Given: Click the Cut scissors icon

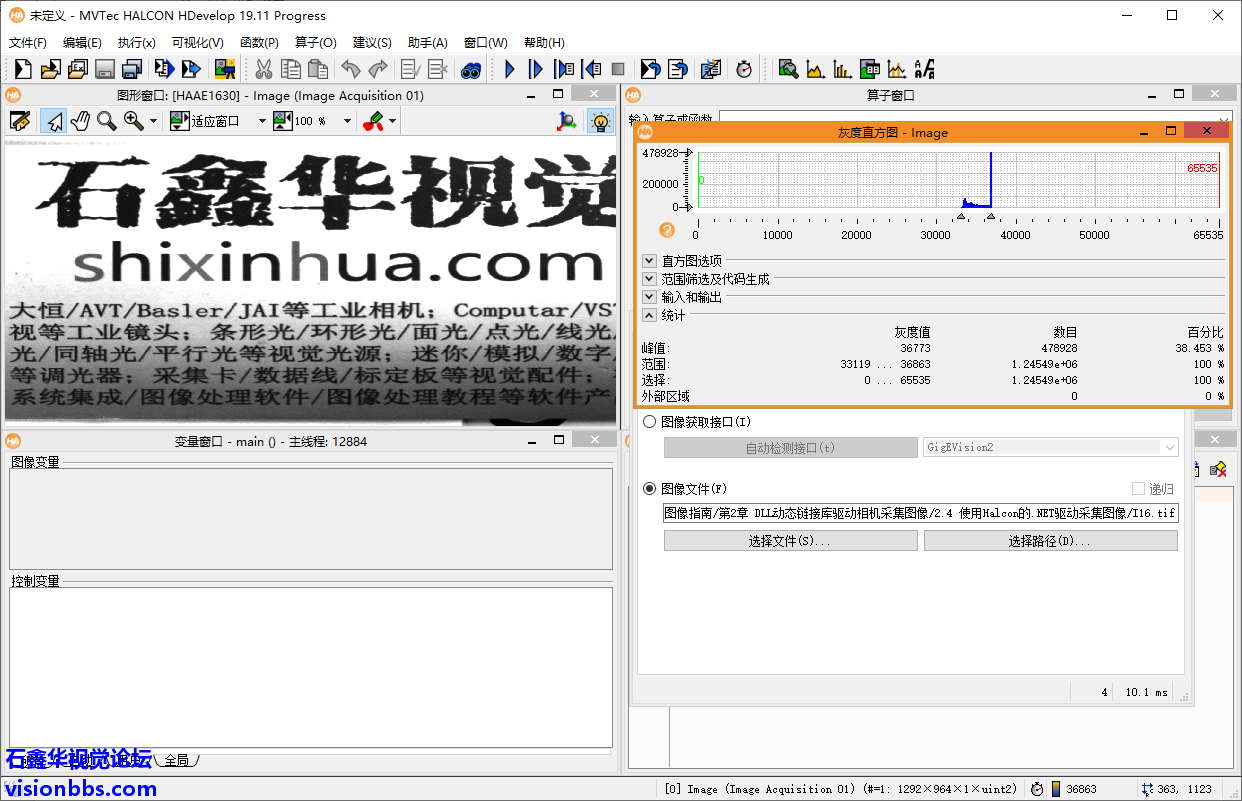Looking at the screenshot, I should pos(264,69).
